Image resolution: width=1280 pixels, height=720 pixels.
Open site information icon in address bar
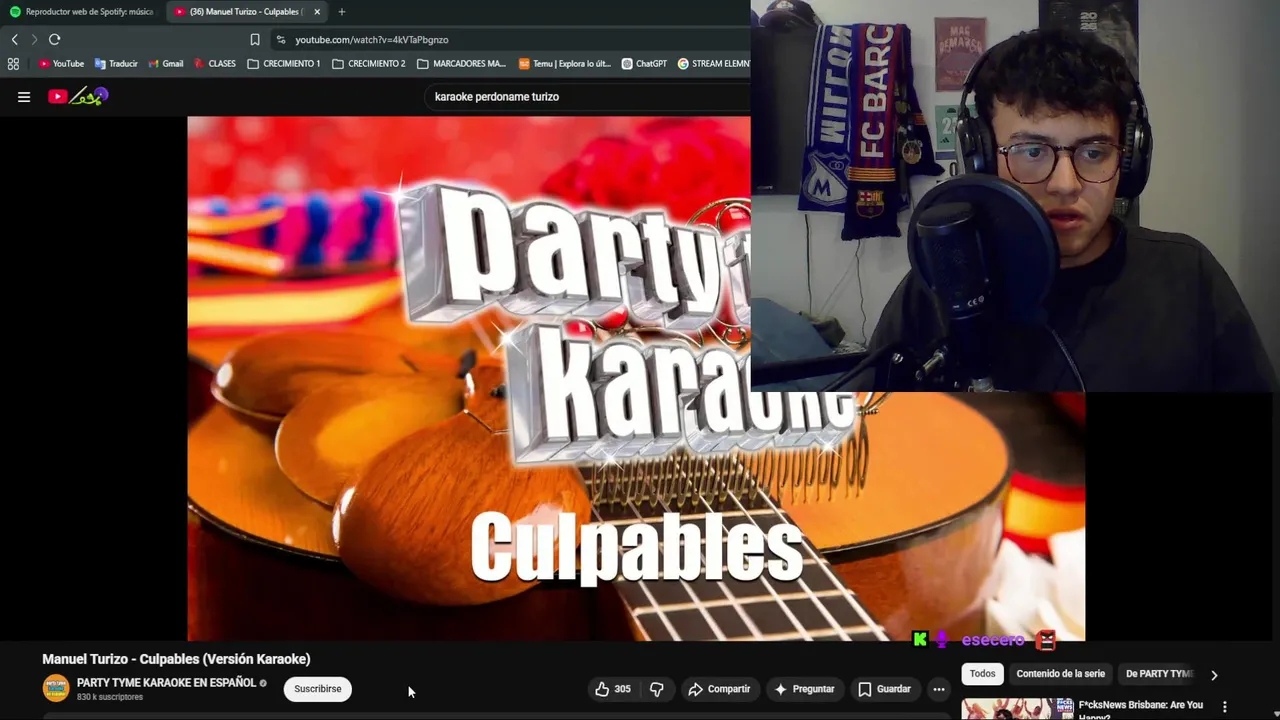281,39
